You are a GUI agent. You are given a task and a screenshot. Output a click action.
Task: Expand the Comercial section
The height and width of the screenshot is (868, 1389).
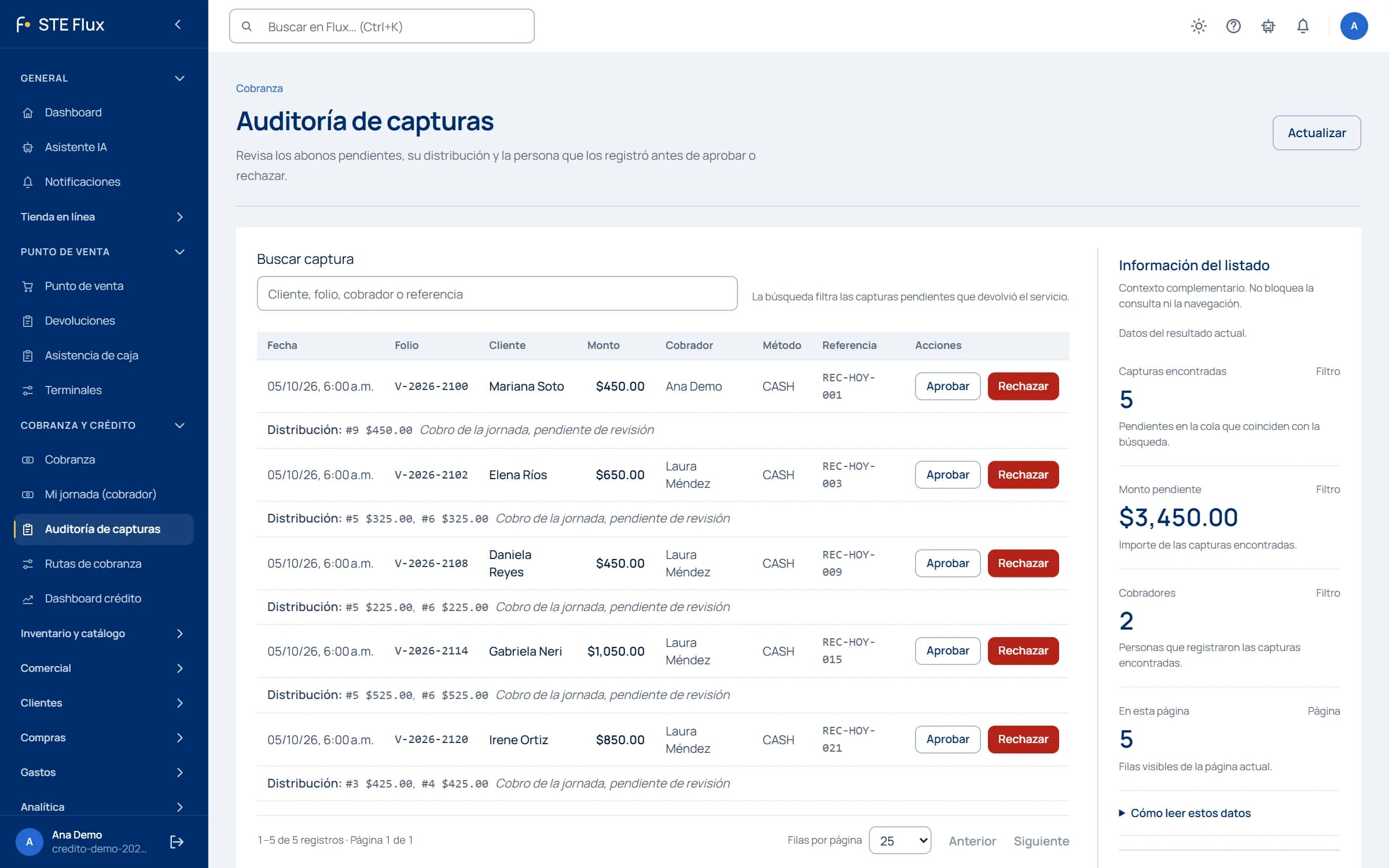(x=104, y=668)
